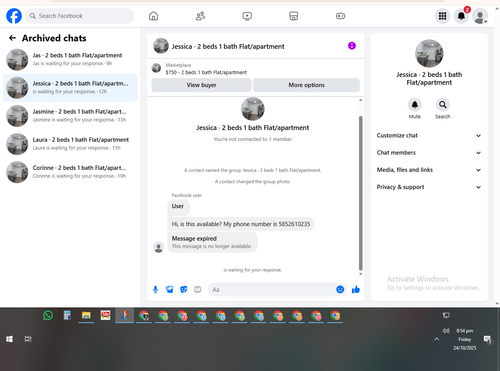Click the Marketplace listing thumbnail
This screenshot has width=500, height=371.
pos(156,68)
